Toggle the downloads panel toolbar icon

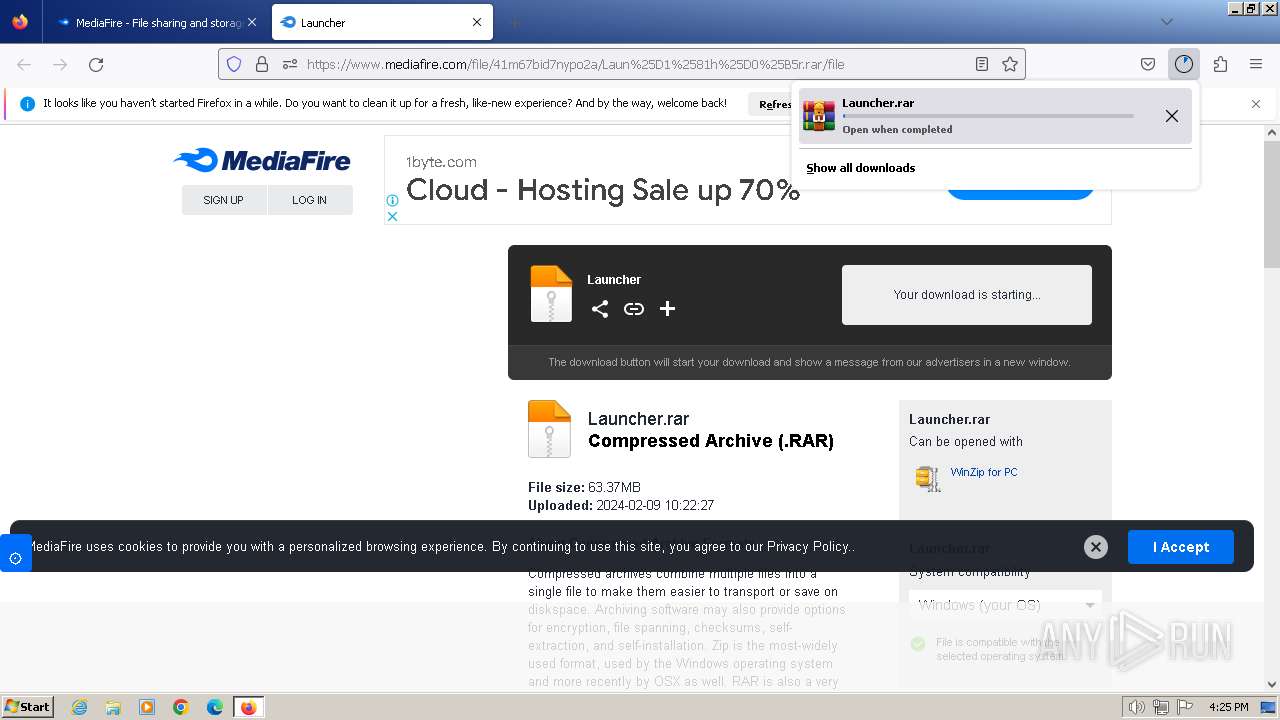1184,64
